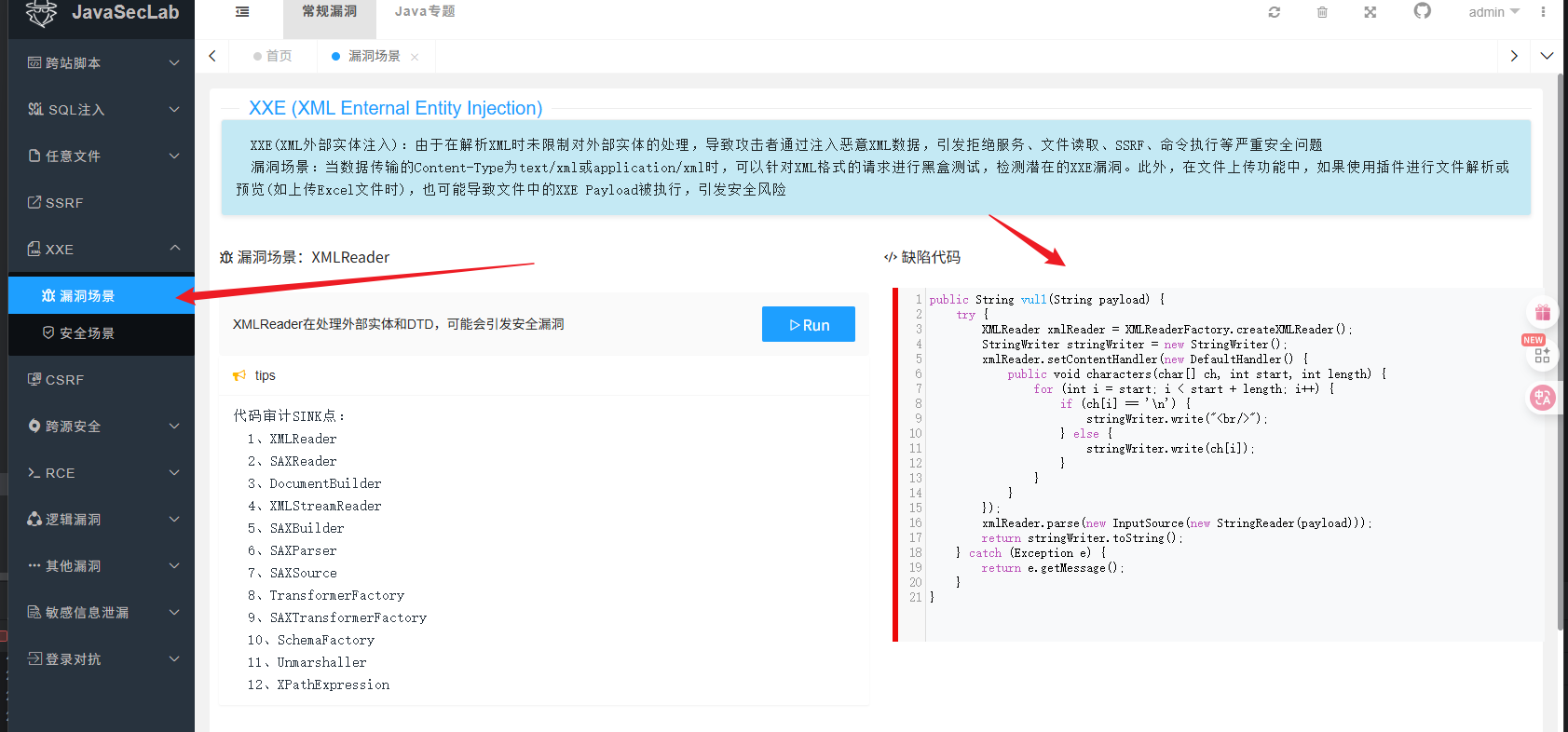Open the GitHub icon link
Screen dimensions: 1568x732
[1422, 11]
